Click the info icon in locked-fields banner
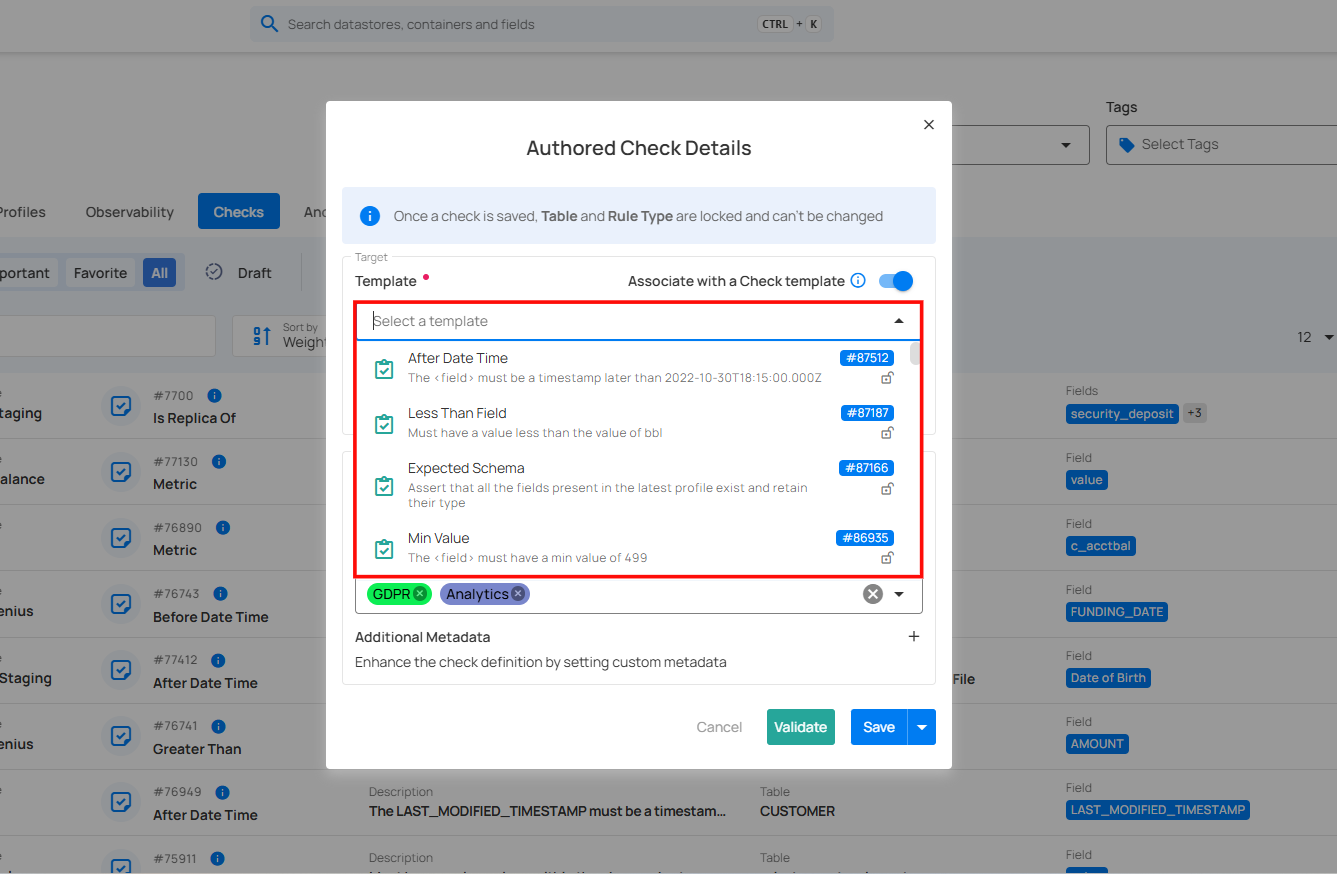This screenshot has width=1337, height=874. 370,216
